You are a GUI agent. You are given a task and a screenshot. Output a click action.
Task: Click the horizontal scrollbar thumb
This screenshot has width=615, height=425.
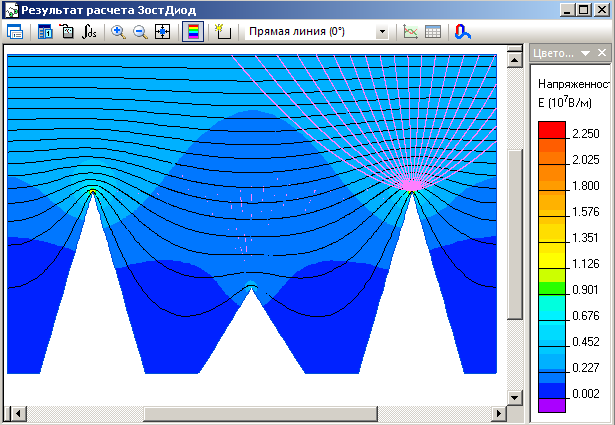(x=260, y=413)
